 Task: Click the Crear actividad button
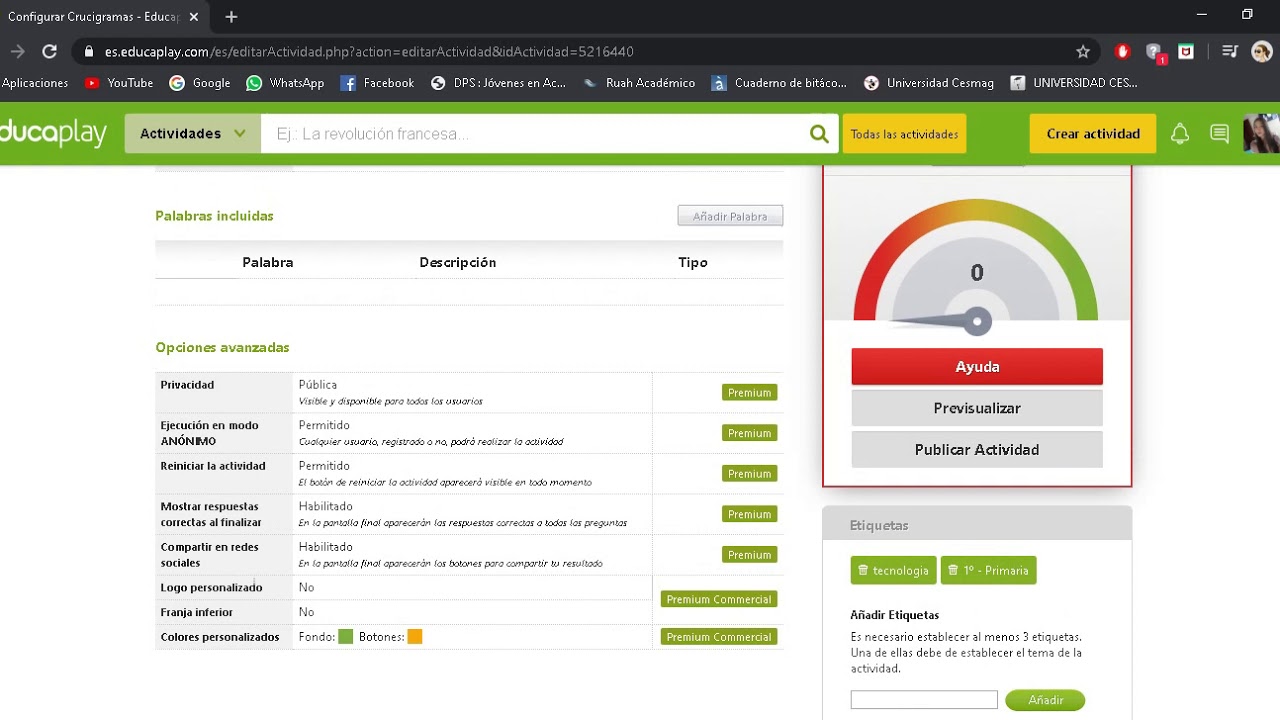click(x=1093, y=134)
